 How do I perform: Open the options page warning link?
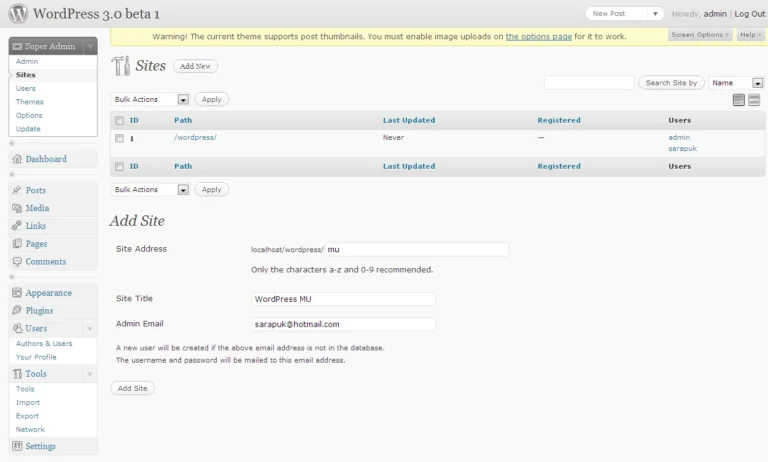click(x=538, y=37)
